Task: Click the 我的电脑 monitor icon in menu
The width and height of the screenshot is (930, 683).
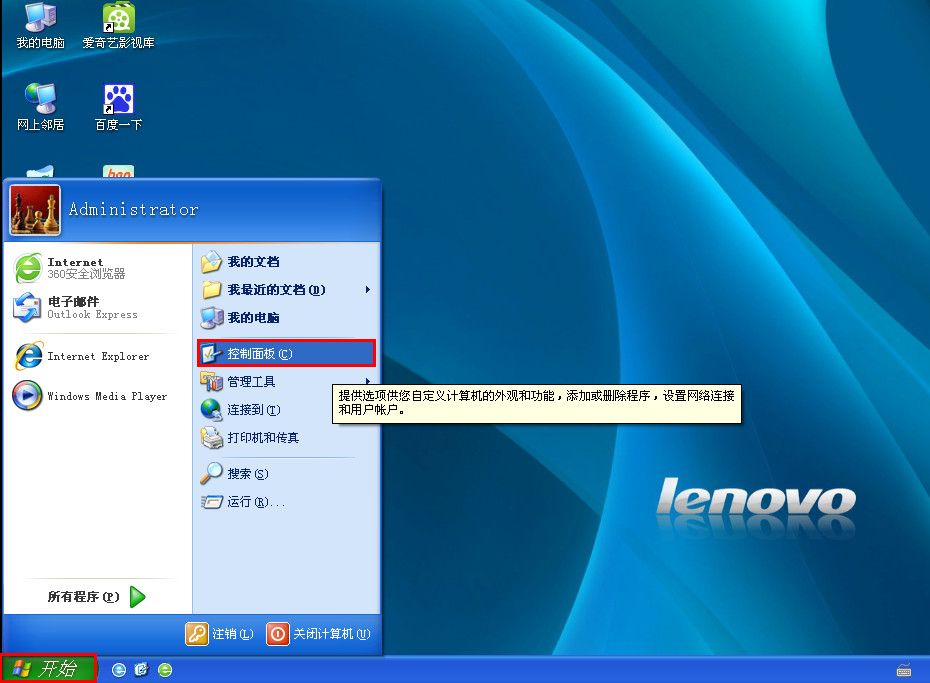Action: pyautogui.click(x=212, y=317)
